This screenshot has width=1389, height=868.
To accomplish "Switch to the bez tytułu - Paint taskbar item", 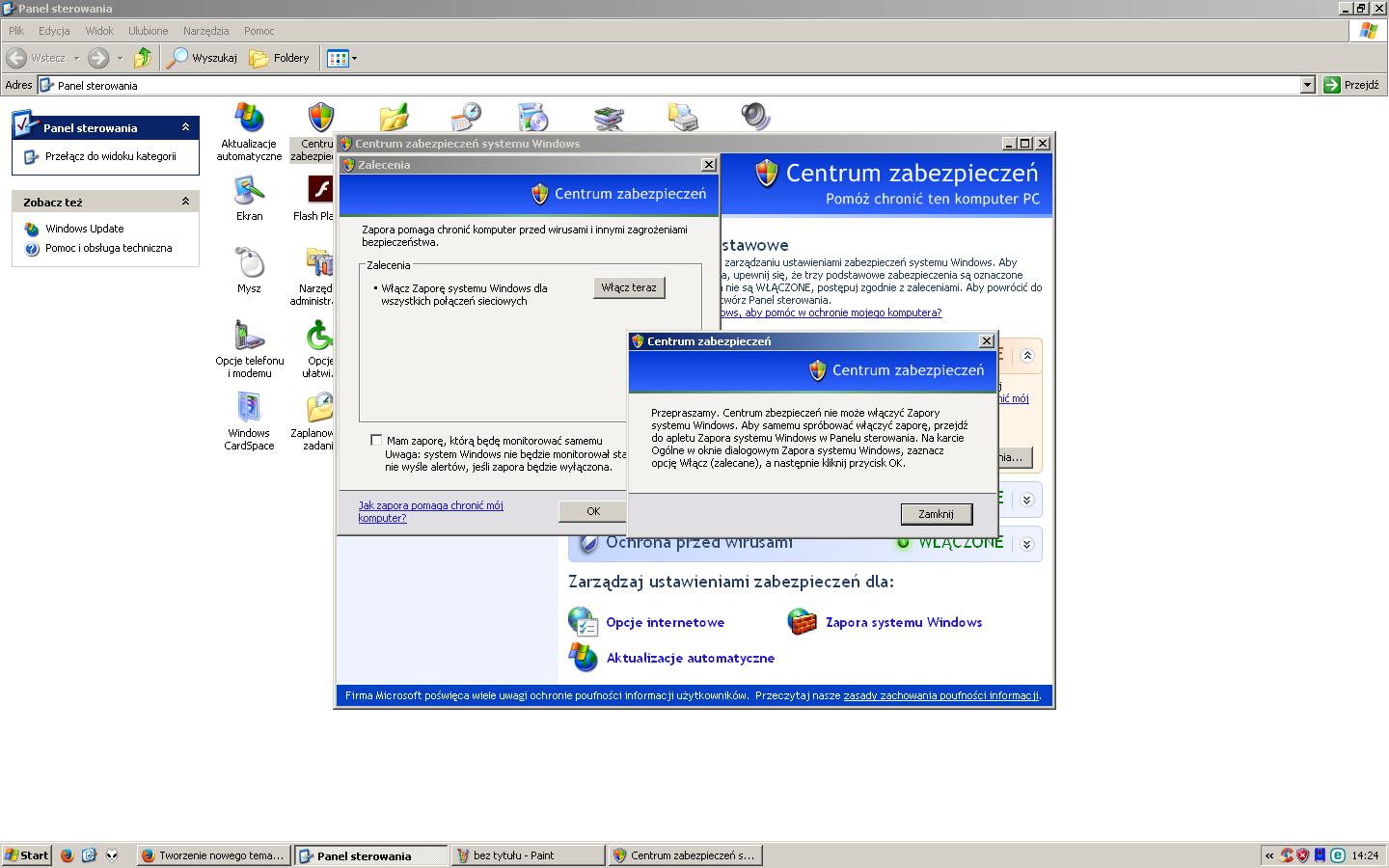I will click(528, 855).
